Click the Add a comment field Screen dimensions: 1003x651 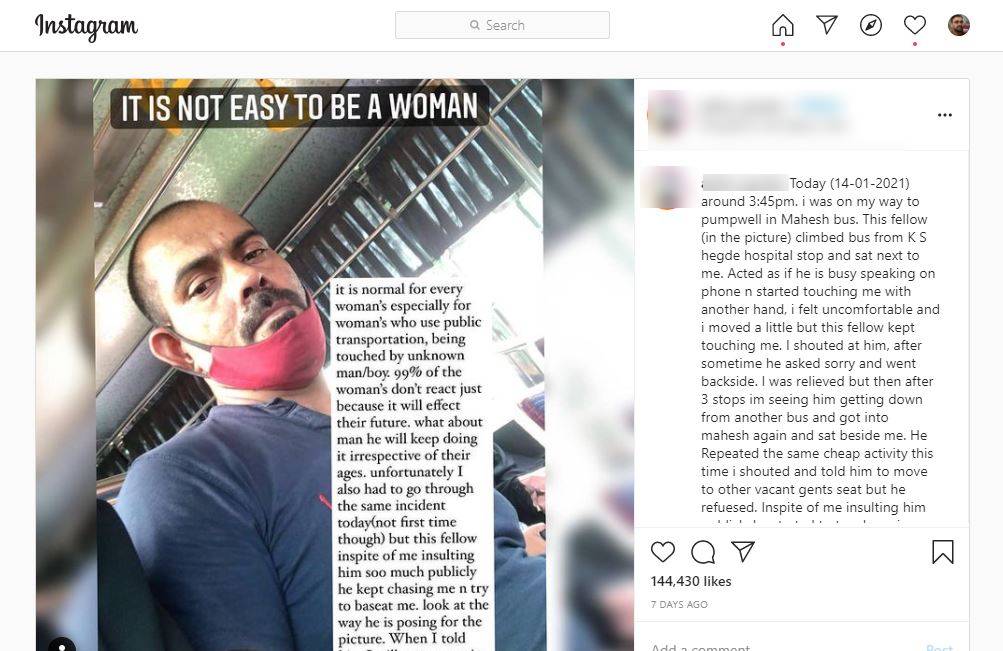[x=780, y=646]
